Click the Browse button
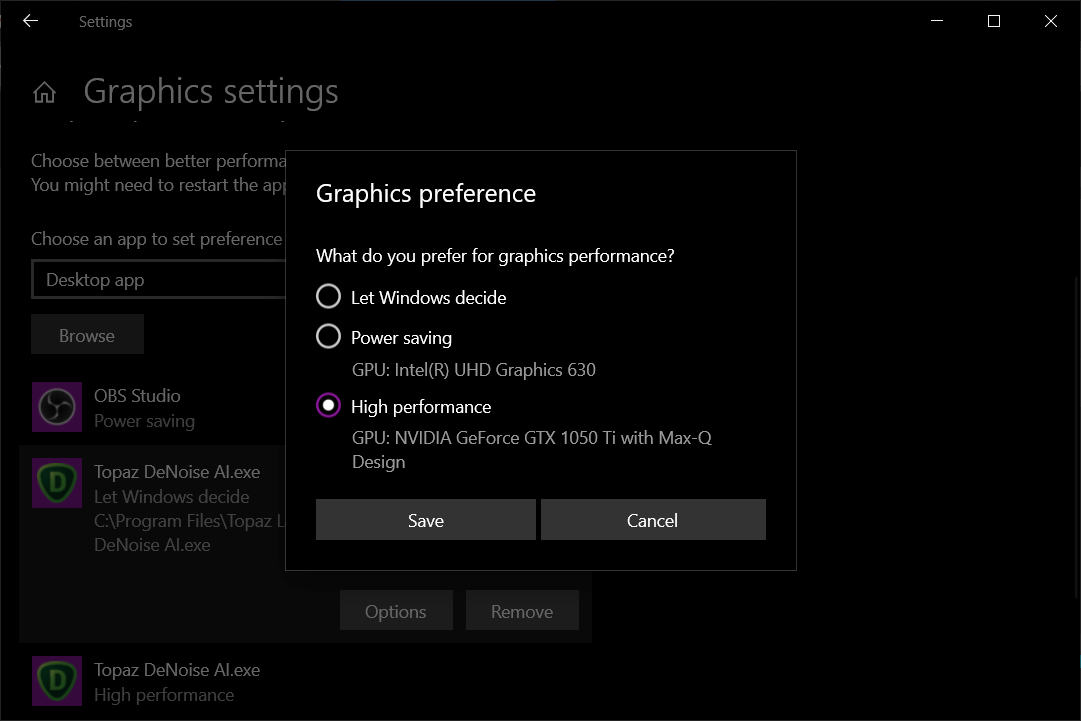Screen dimensions: 1081x721 tap(87, 335)
